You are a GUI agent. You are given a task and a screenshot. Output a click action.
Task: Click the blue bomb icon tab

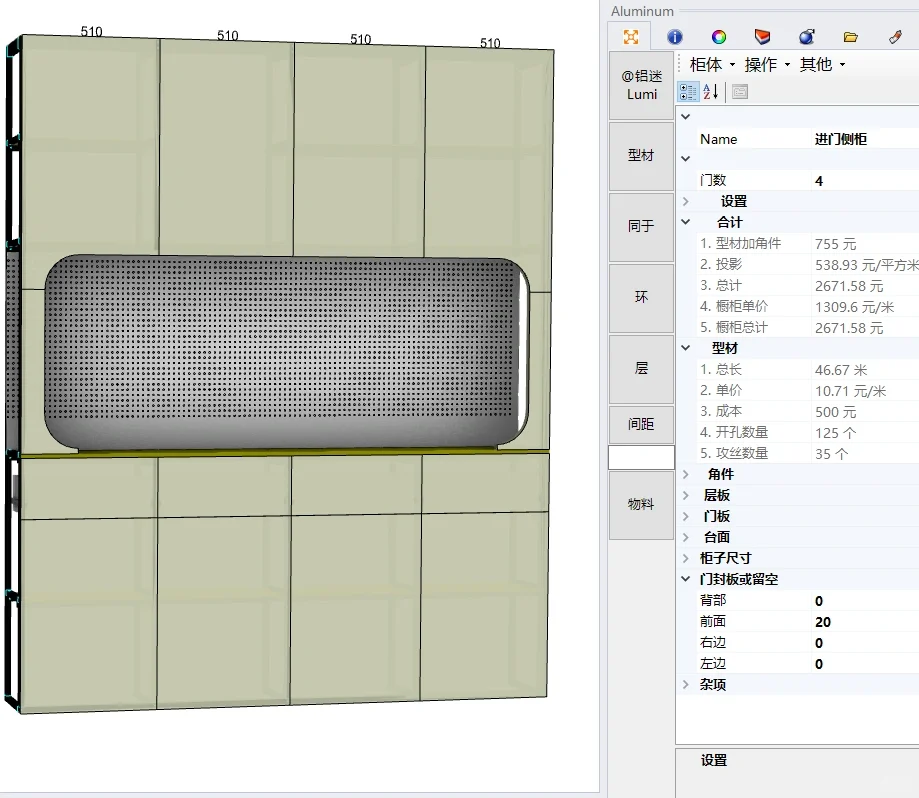[806, 37]
